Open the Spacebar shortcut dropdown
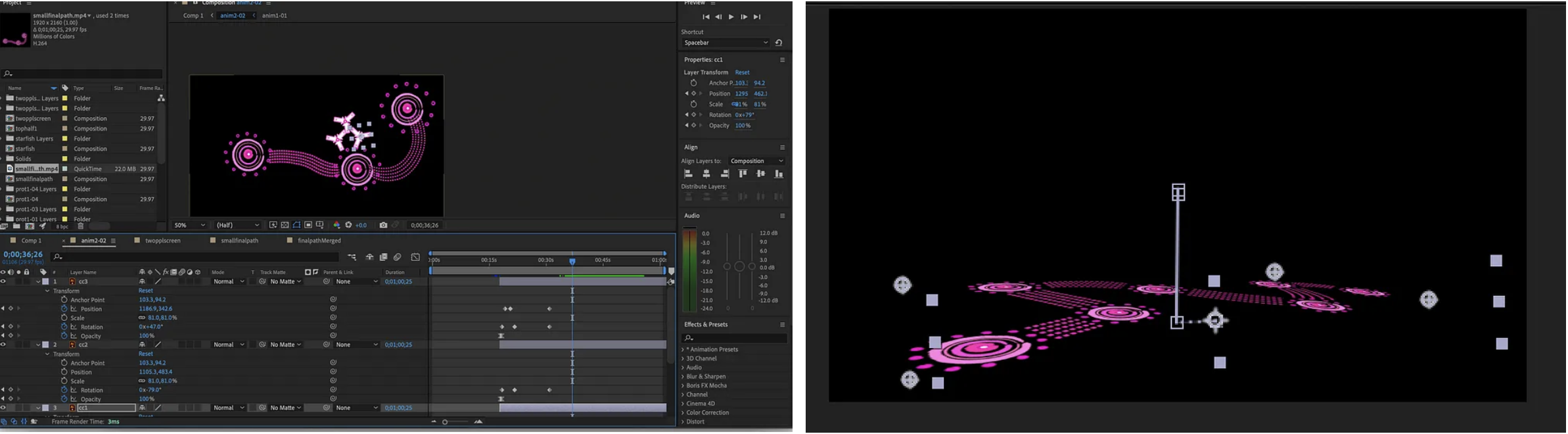The image size is (1568, 434). [x=726, y=43]
